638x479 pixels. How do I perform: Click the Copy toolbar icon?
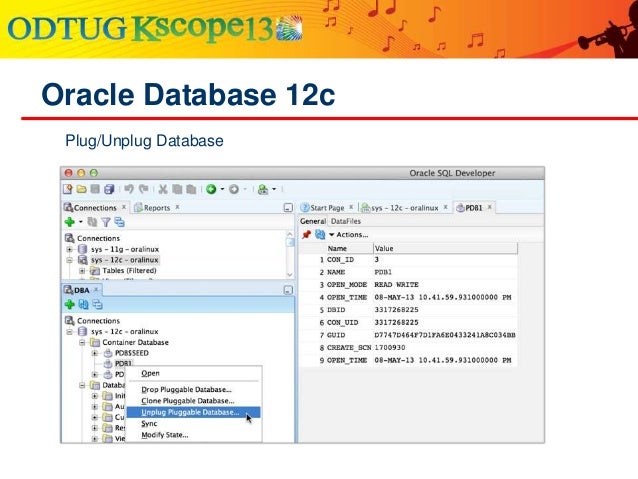(x=177, y=189)
